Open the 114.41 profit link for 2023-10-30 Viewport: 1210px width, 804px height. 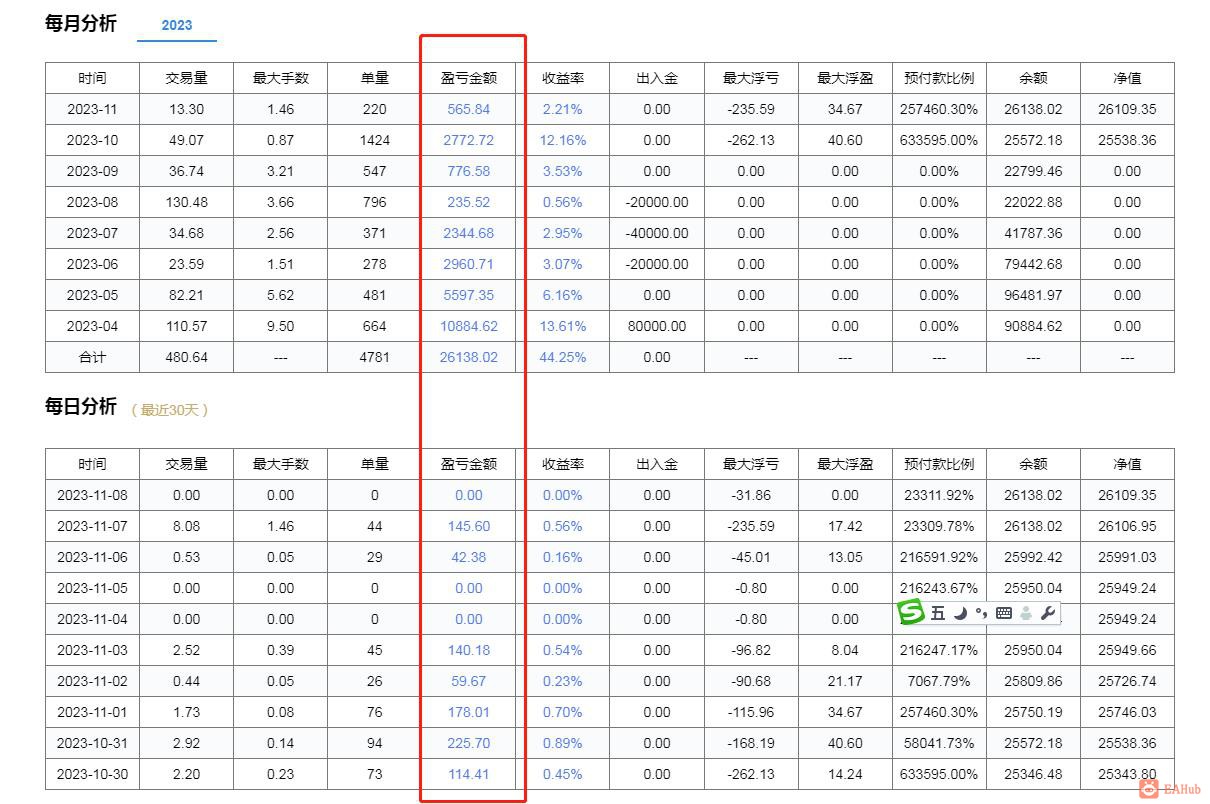pos(468,774)
